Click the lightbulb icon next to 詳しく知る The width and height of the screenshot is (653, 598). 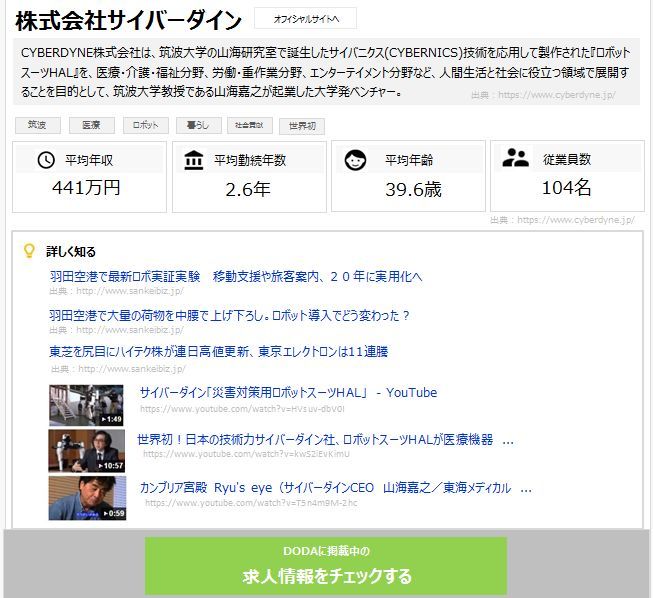coord(29,251)
